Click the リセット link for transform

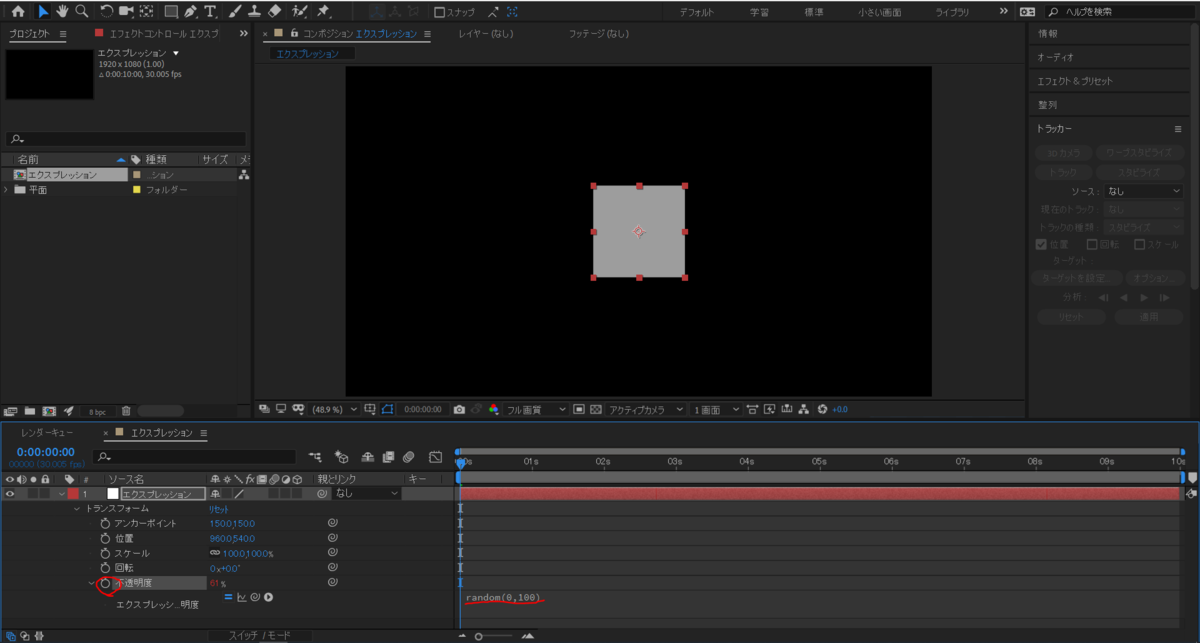(x=219, y=508)
